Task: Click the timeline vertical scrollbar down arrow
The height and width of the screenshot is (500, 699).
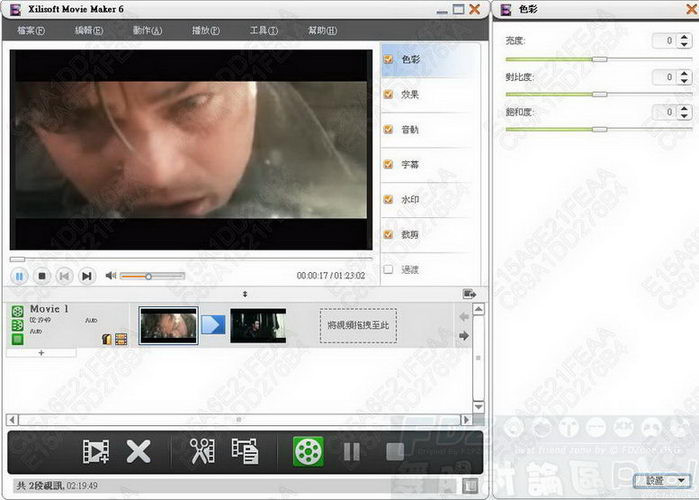Action: point(478,406)
